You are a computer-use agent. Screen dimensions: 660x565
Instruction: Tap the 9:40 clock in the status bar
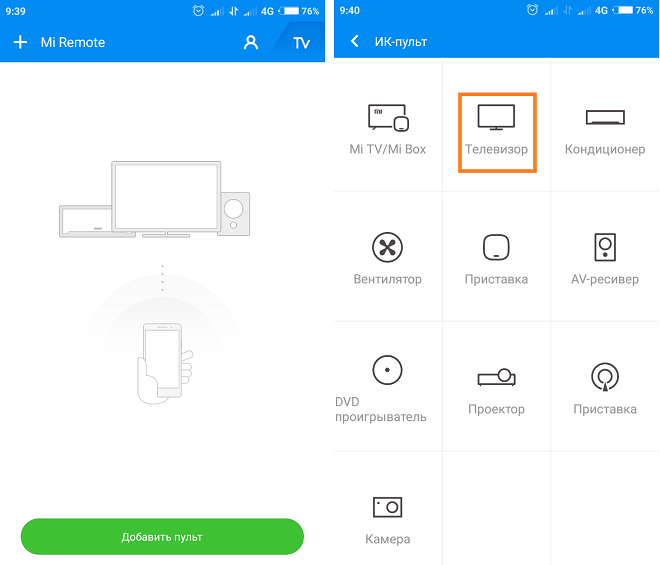350,11
